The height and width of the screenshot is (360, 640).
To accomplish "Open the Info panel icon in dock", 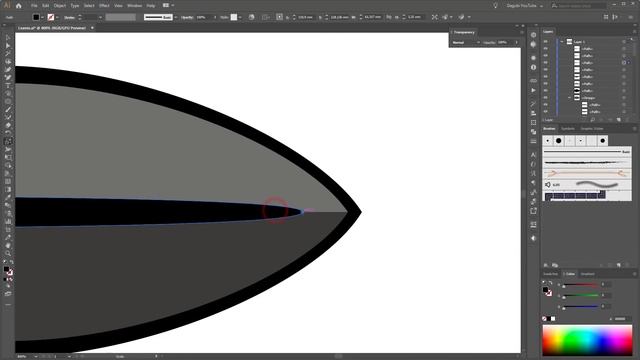I will point(533,67).
